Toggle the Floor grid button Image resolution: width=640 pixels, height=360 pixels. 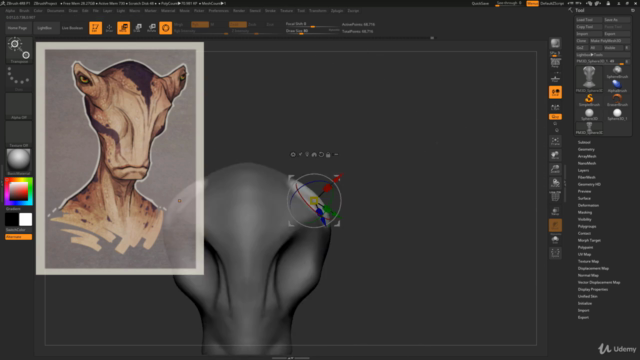(555, 78)
